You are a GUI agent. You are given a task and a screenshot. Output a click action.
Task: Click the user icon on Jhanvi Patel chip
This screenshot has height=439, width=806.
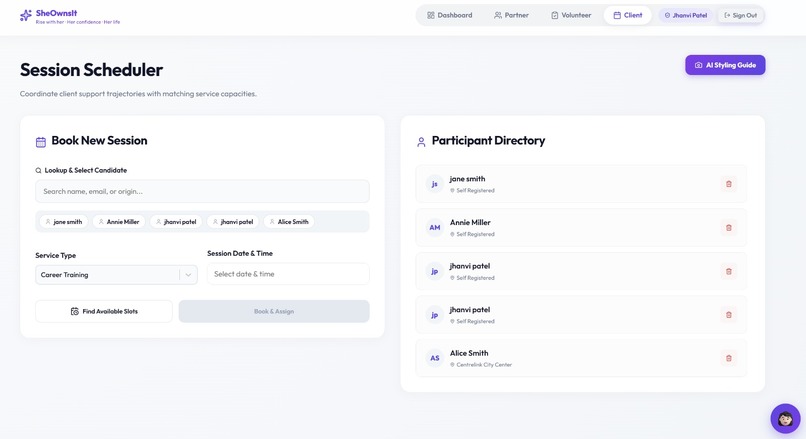pyautogui.click(x=667, y=15)
